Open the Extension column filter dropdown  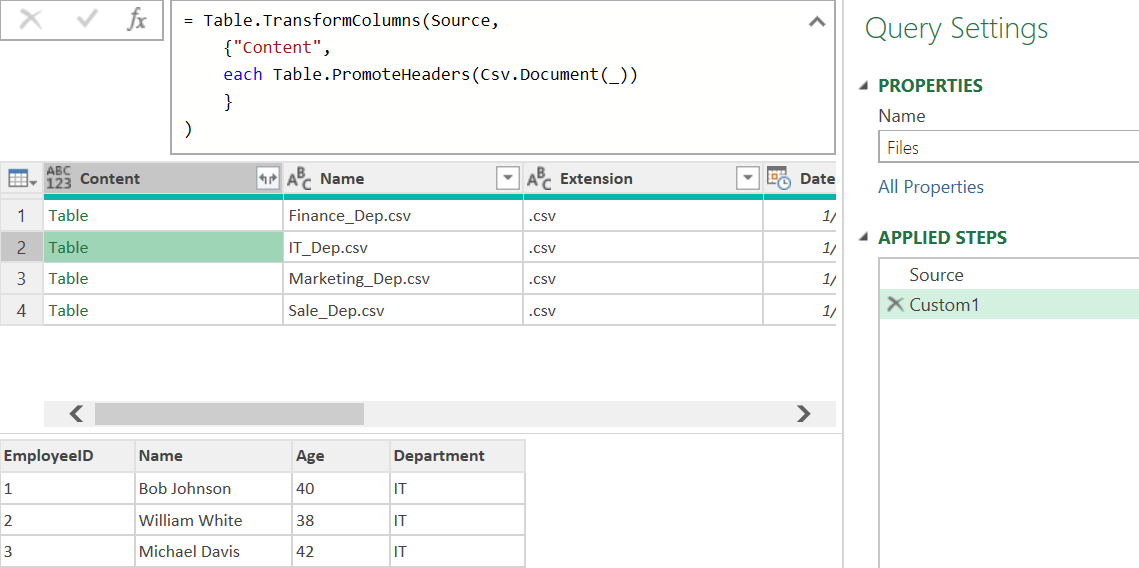[x=747, y=178]
